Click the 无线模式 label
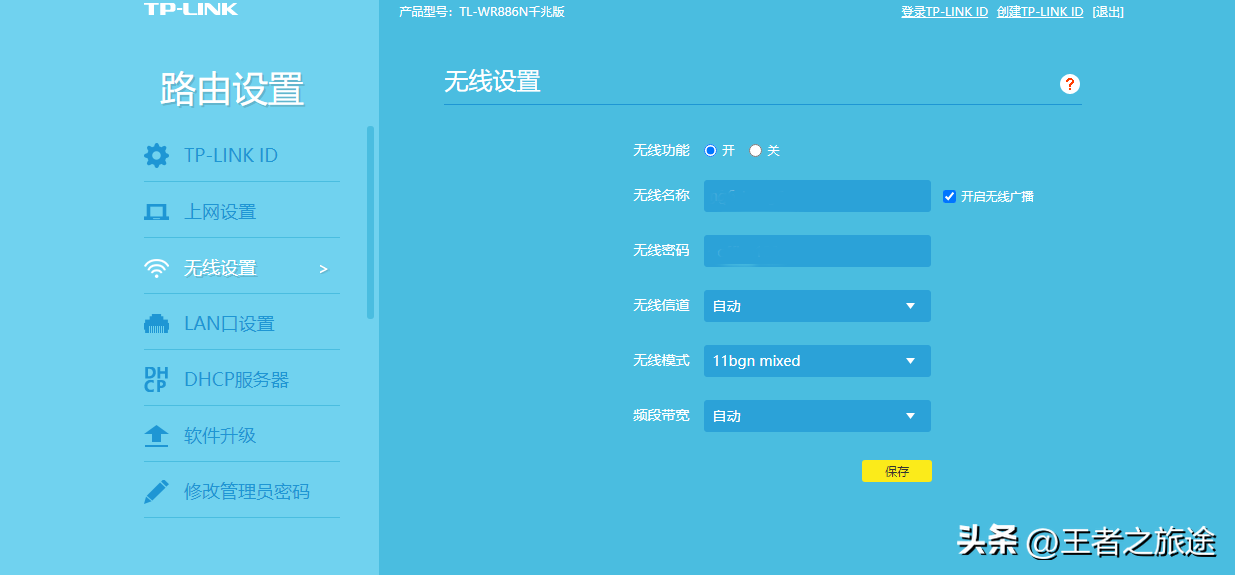Image resolution: width=1235 pixels, height=575 pixels. (661, 360)
